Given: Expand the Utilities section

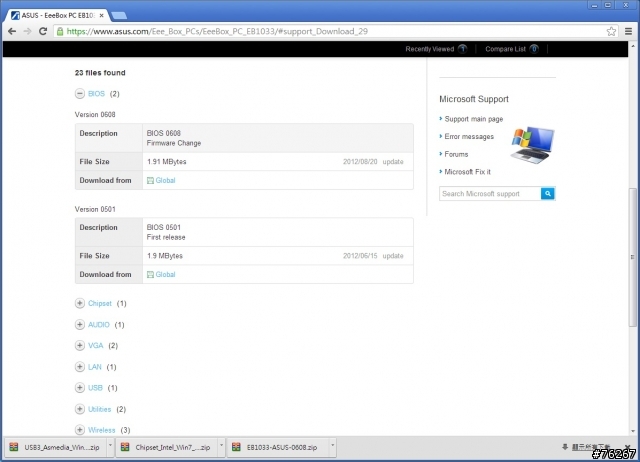Looking at the screenshot, I should [80, 409].
